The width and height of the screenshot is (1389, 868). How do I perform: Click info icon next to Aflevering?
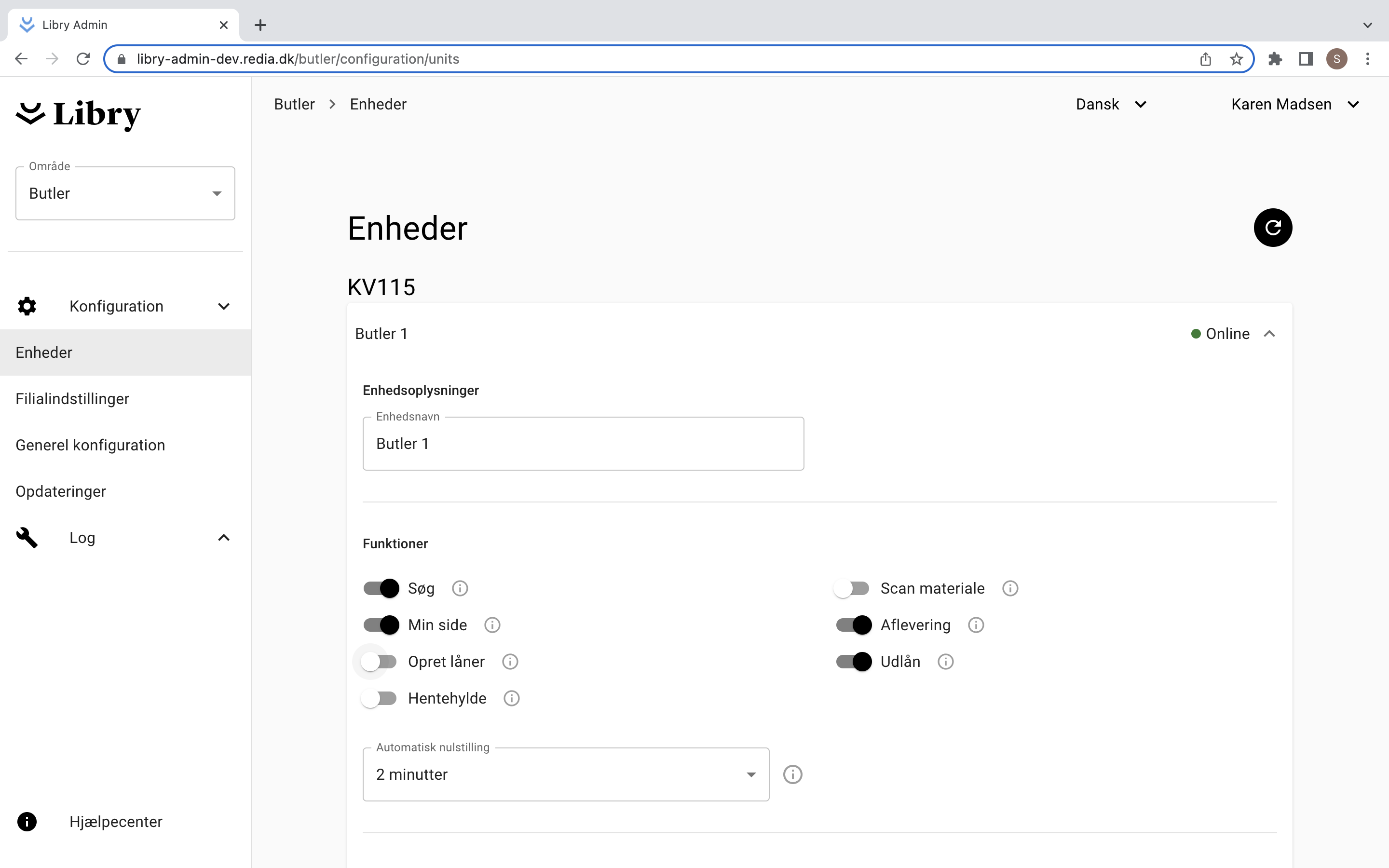975,625
